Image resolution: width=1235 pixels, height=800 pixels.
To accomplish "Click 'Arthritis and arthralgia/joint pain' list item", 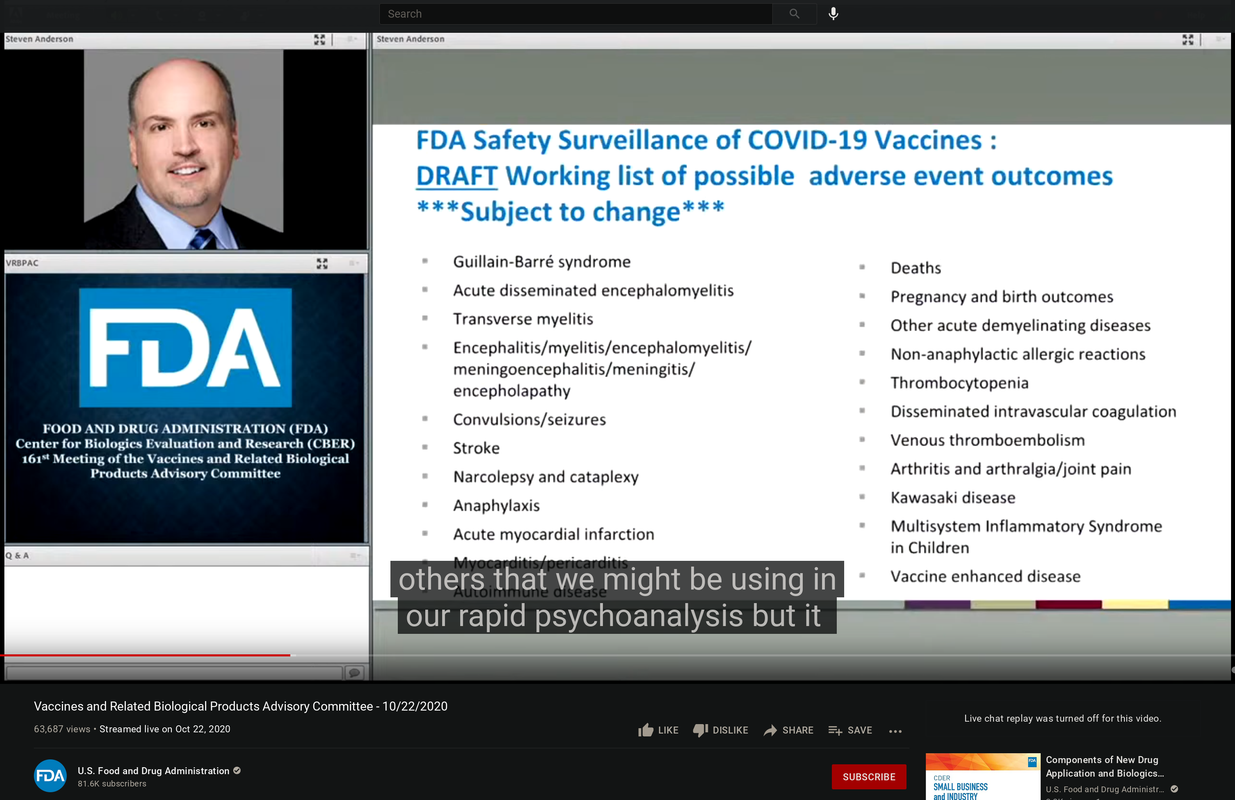I will pos(1011,469).
